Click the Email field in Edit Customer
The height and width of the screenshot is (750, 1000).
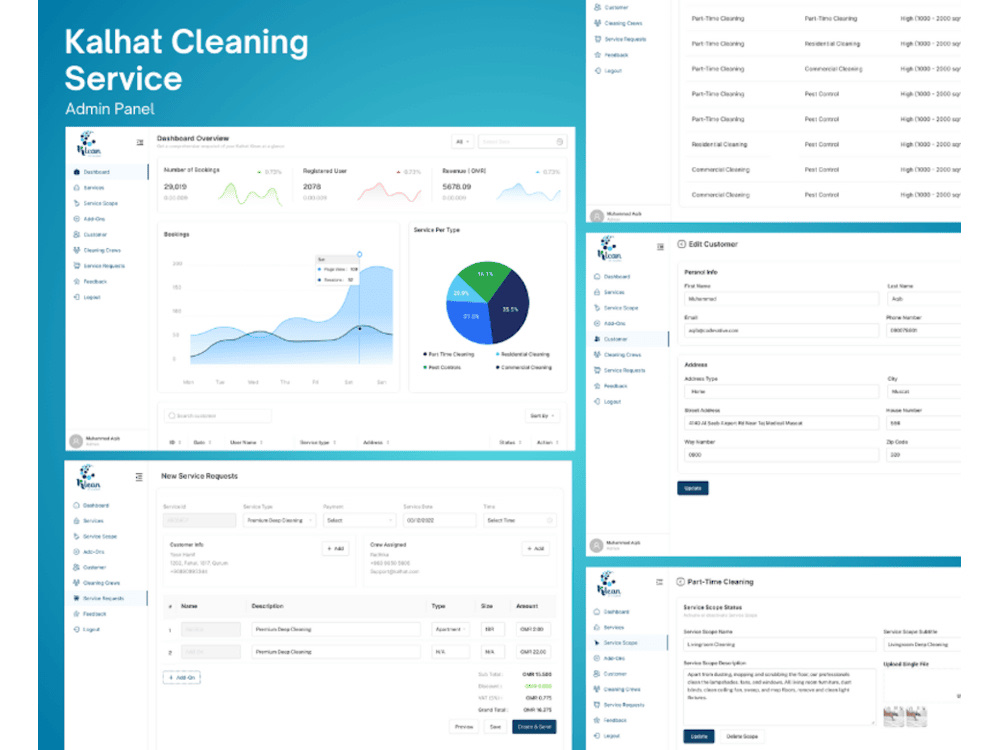pos(781,330)
